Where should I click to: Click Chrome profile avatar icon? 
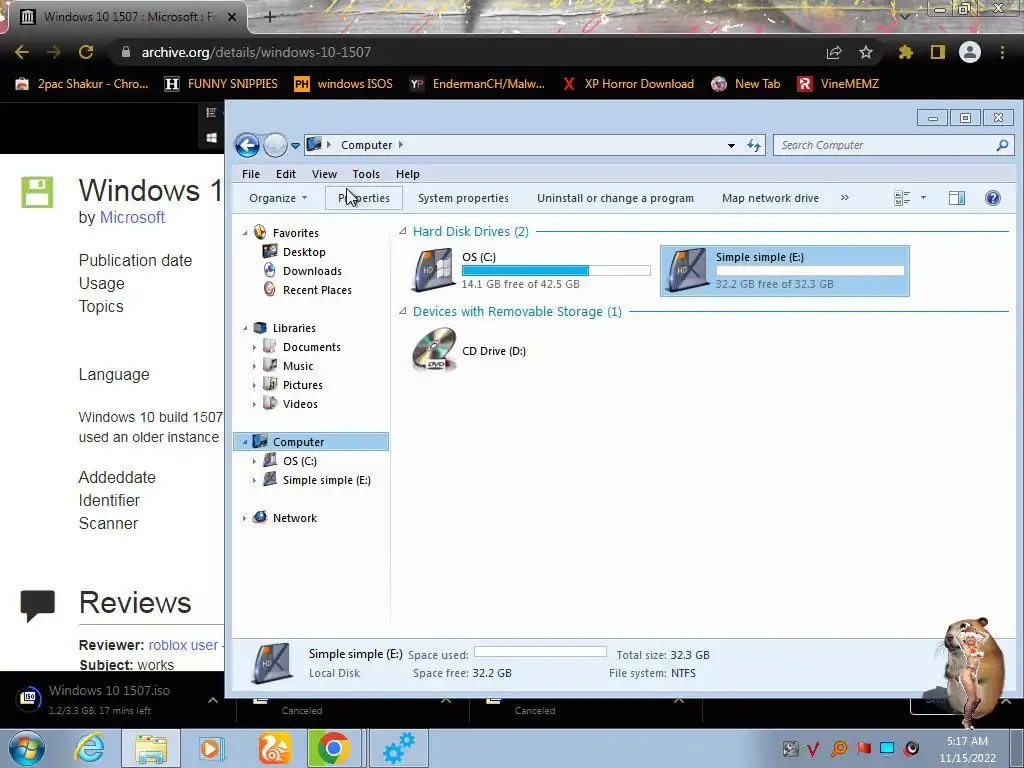coord(970,52)
